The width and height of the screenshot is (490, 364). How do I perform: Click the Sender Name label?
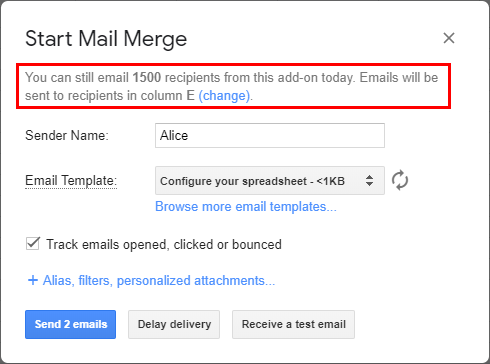pyautogui.click(x=67, y=135)
